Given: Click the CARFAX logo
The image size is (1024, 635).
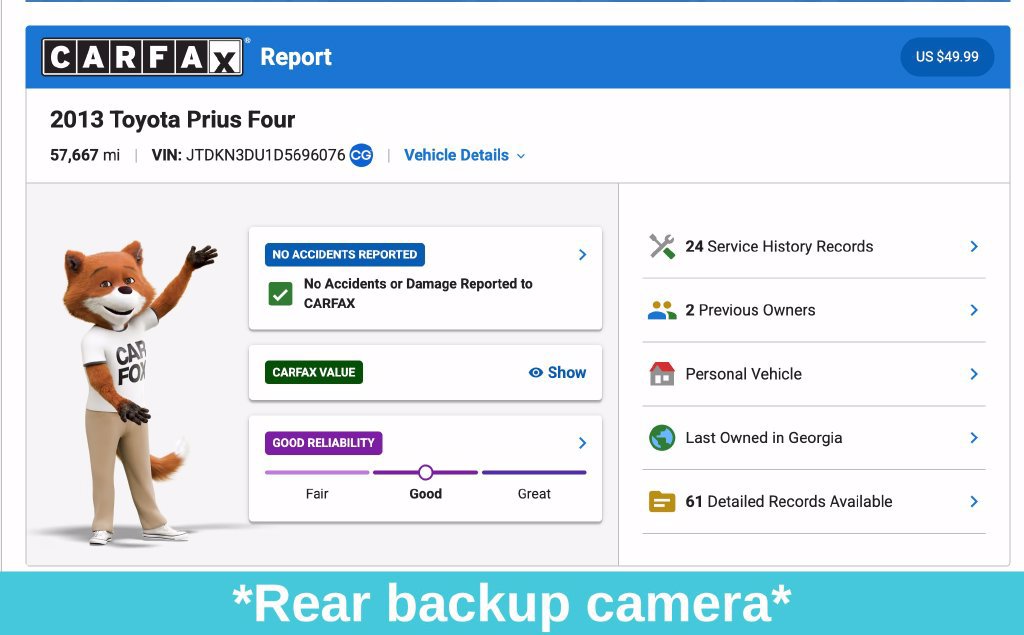Looking at the screenshot, I should [x=142, y=57].
